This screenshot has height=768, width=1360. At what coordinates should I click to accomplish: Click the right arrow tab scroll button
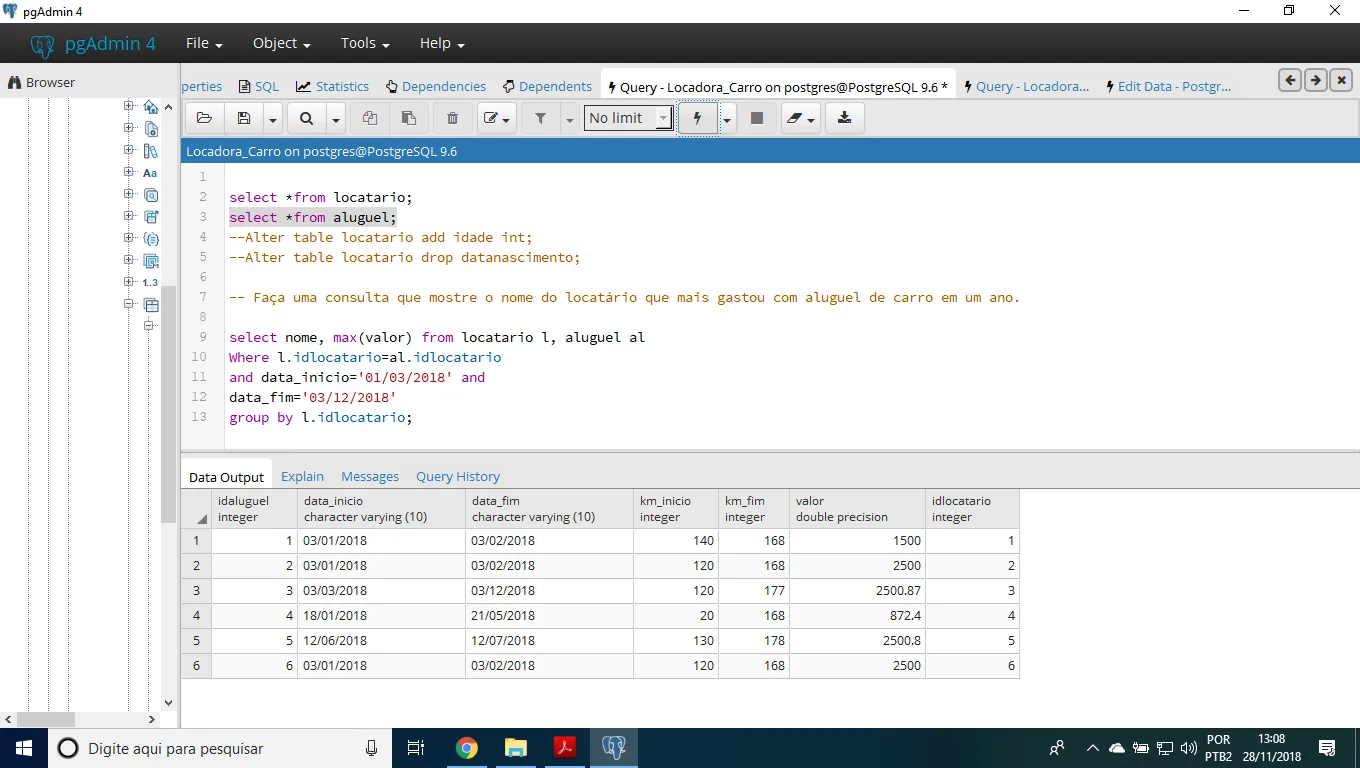(x=1316, y=80)
